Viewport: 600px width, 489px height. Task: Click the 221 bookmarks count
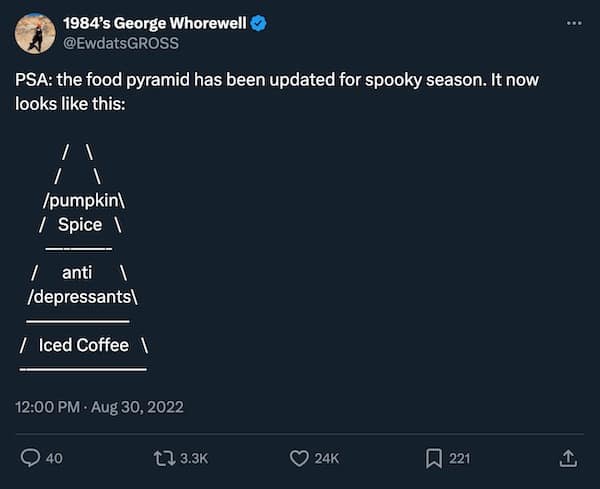point(460,458)
